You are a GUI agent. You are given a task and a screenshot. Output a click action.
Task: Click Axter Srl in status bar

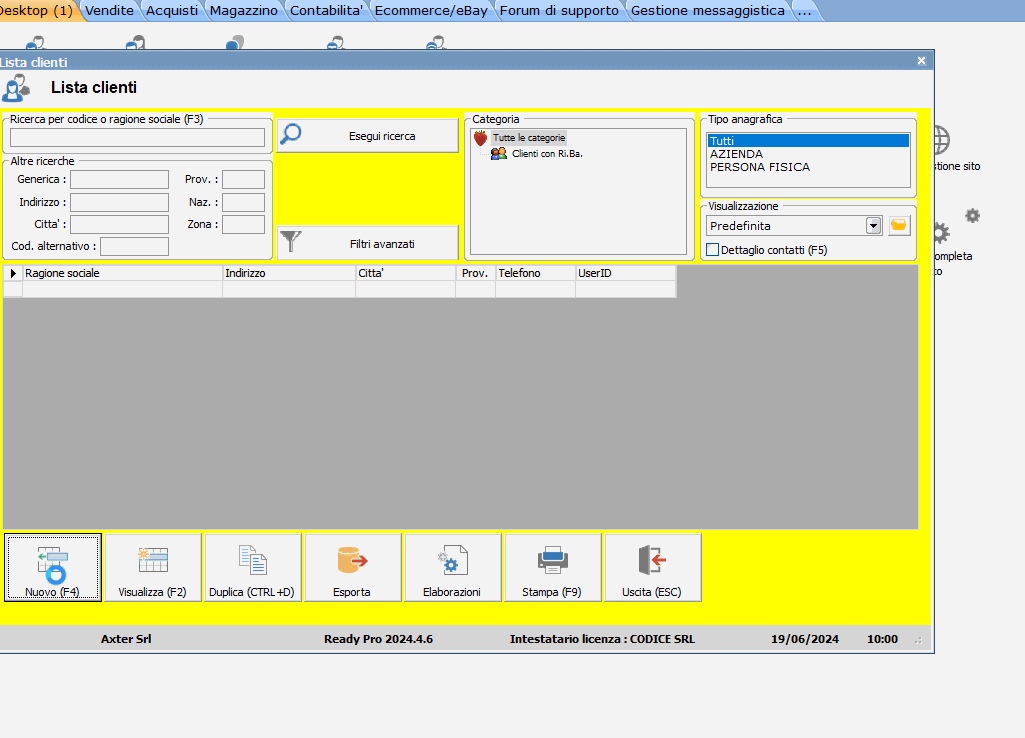click(x=126, y=639)
